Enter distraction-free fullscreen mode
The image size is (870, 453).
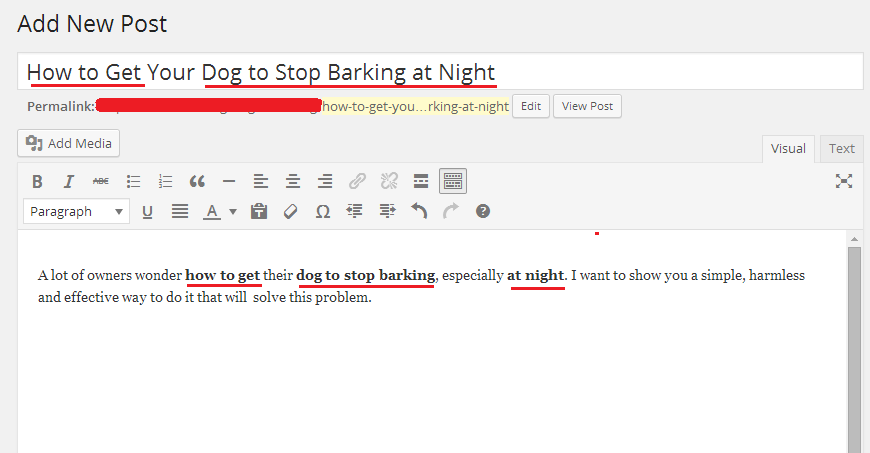[x=844, y=181]
